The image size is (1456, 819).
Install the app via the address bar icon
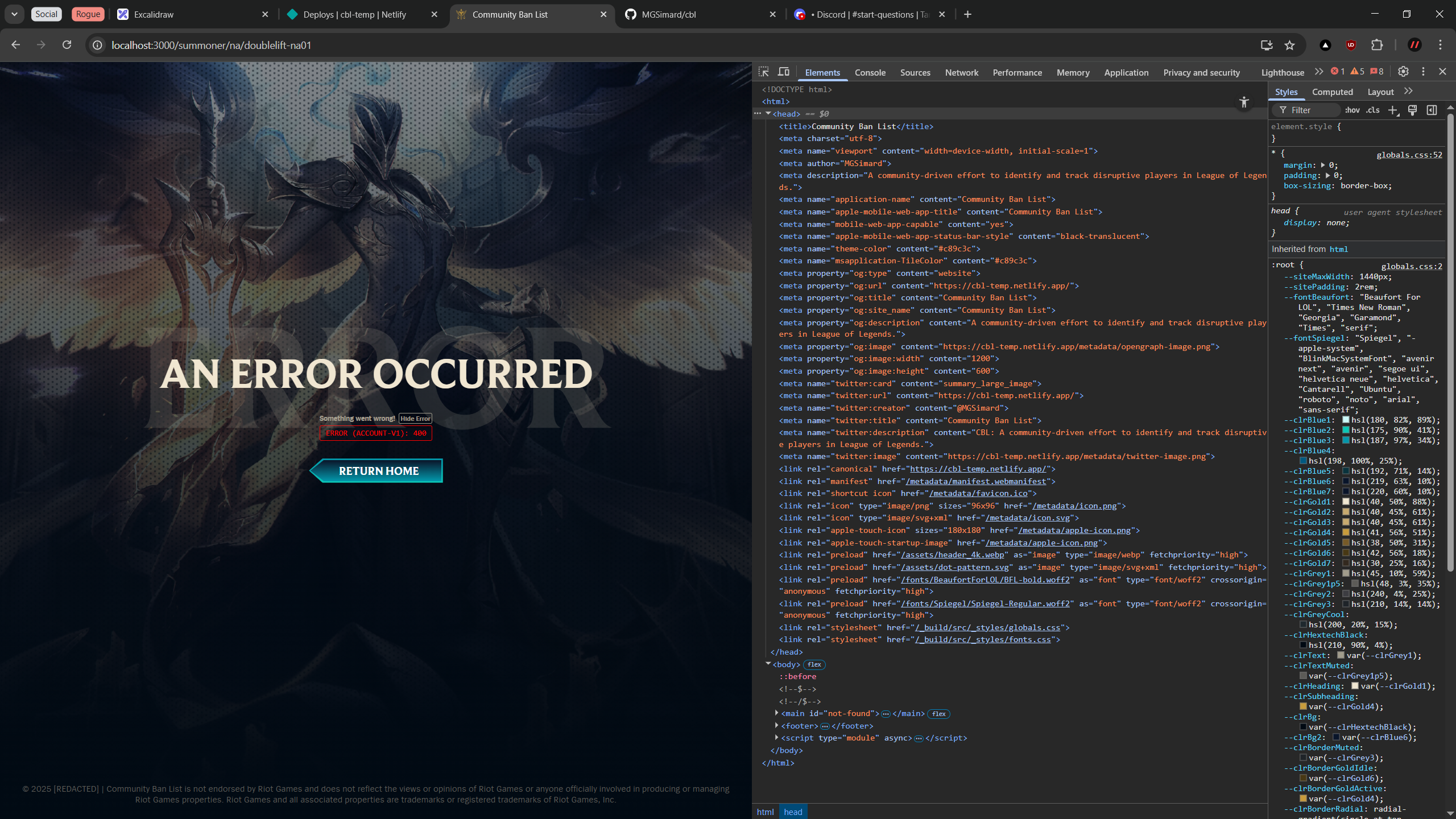tap(1267, 45)
